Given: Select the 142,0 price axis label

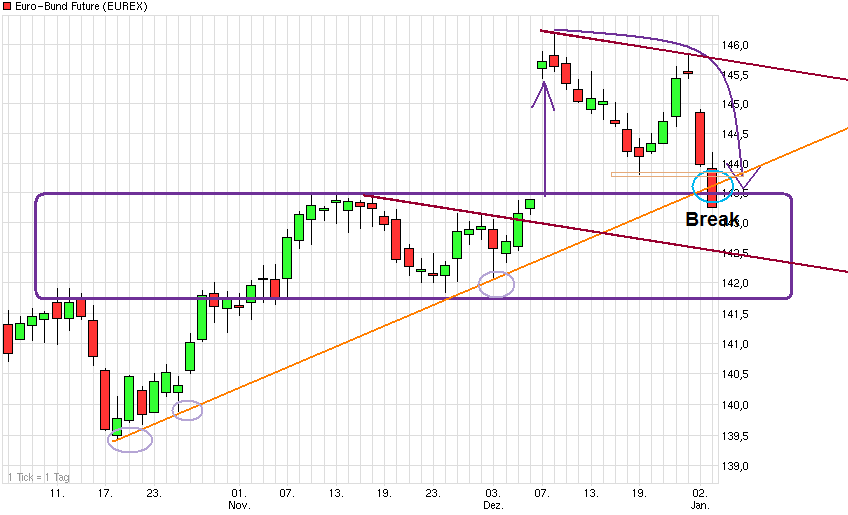Looking at the screenshot, I should point(735,283).
